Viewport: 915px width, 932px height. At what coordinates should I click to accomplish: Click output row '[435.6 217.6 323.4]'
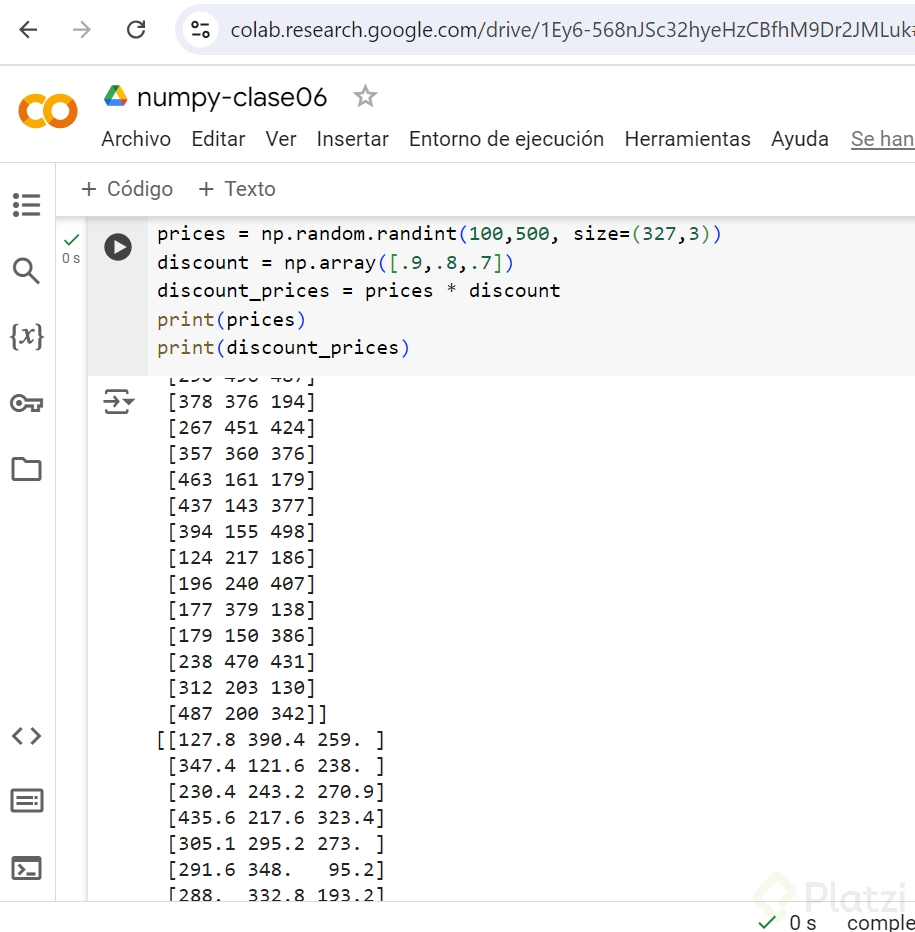coord(276,818)
